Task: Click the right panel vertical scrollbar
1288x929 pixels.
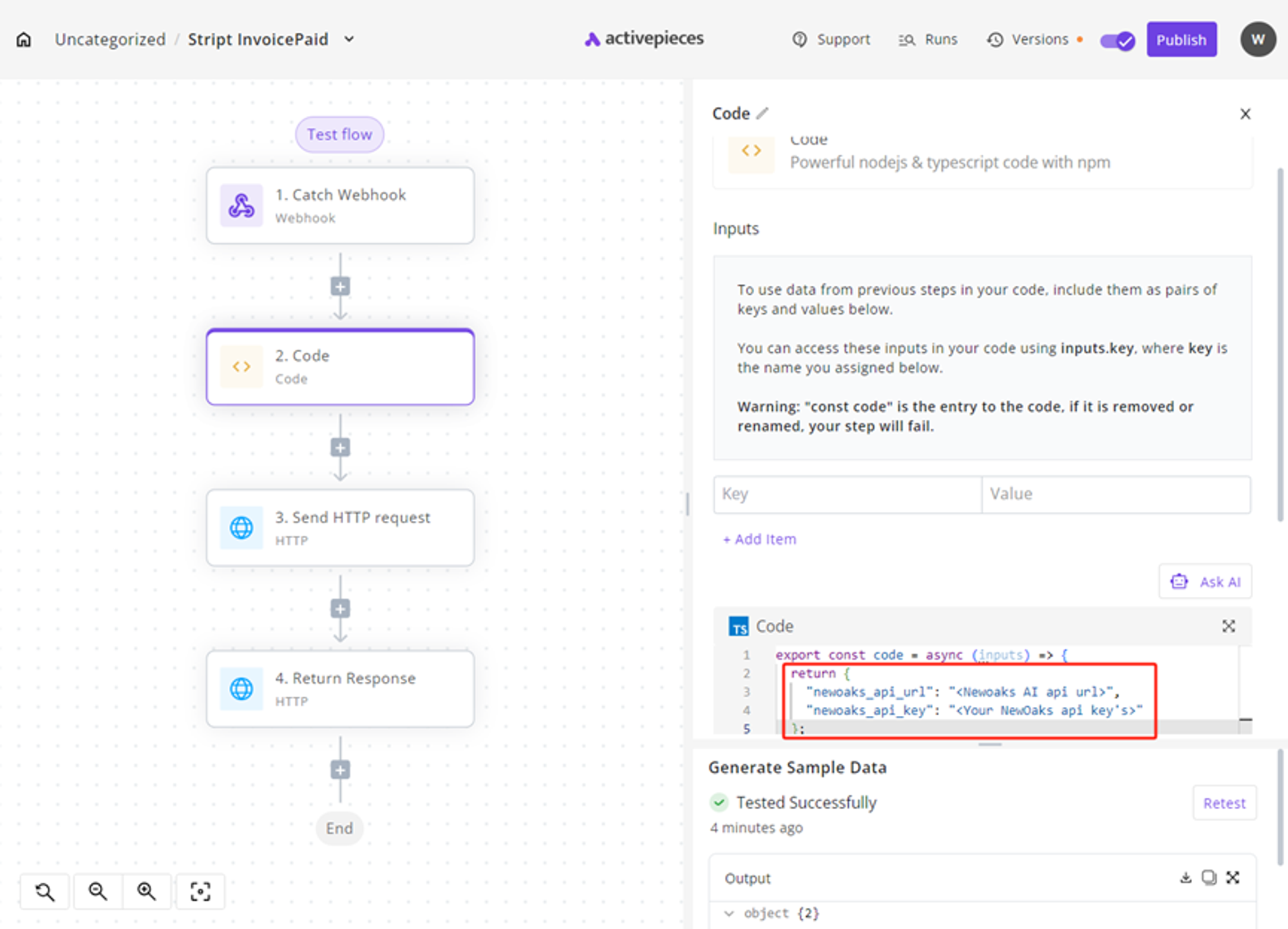Action: [1280, 345]
